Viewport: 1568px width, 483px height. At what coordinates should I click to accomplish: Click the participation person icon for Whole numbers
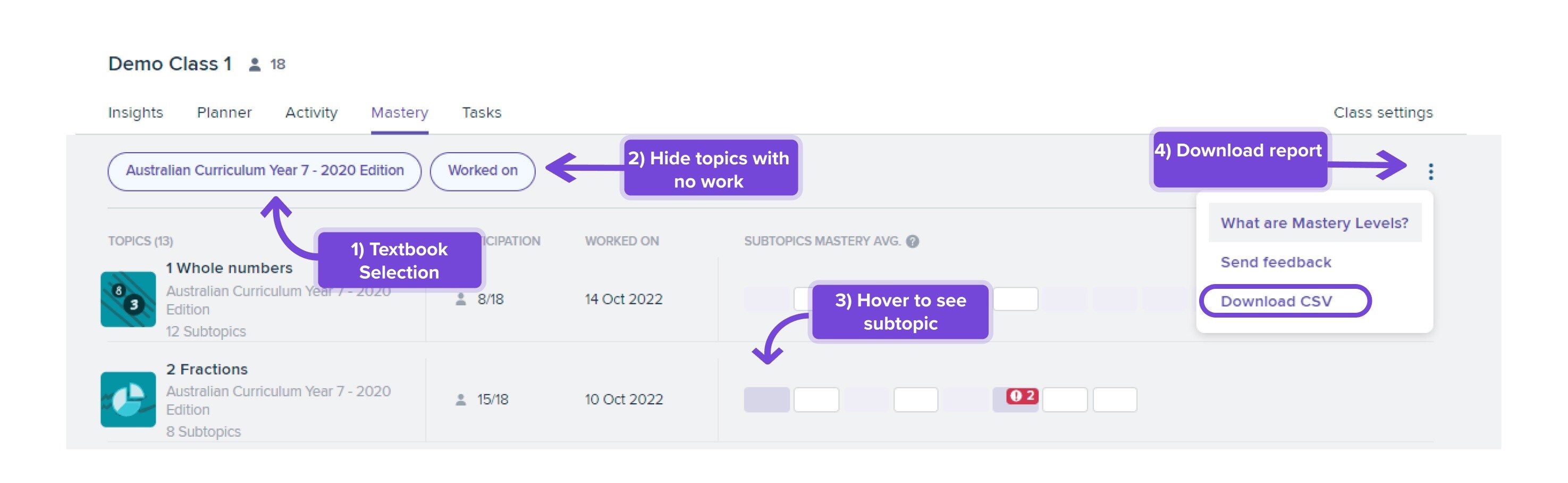point(461,299)
